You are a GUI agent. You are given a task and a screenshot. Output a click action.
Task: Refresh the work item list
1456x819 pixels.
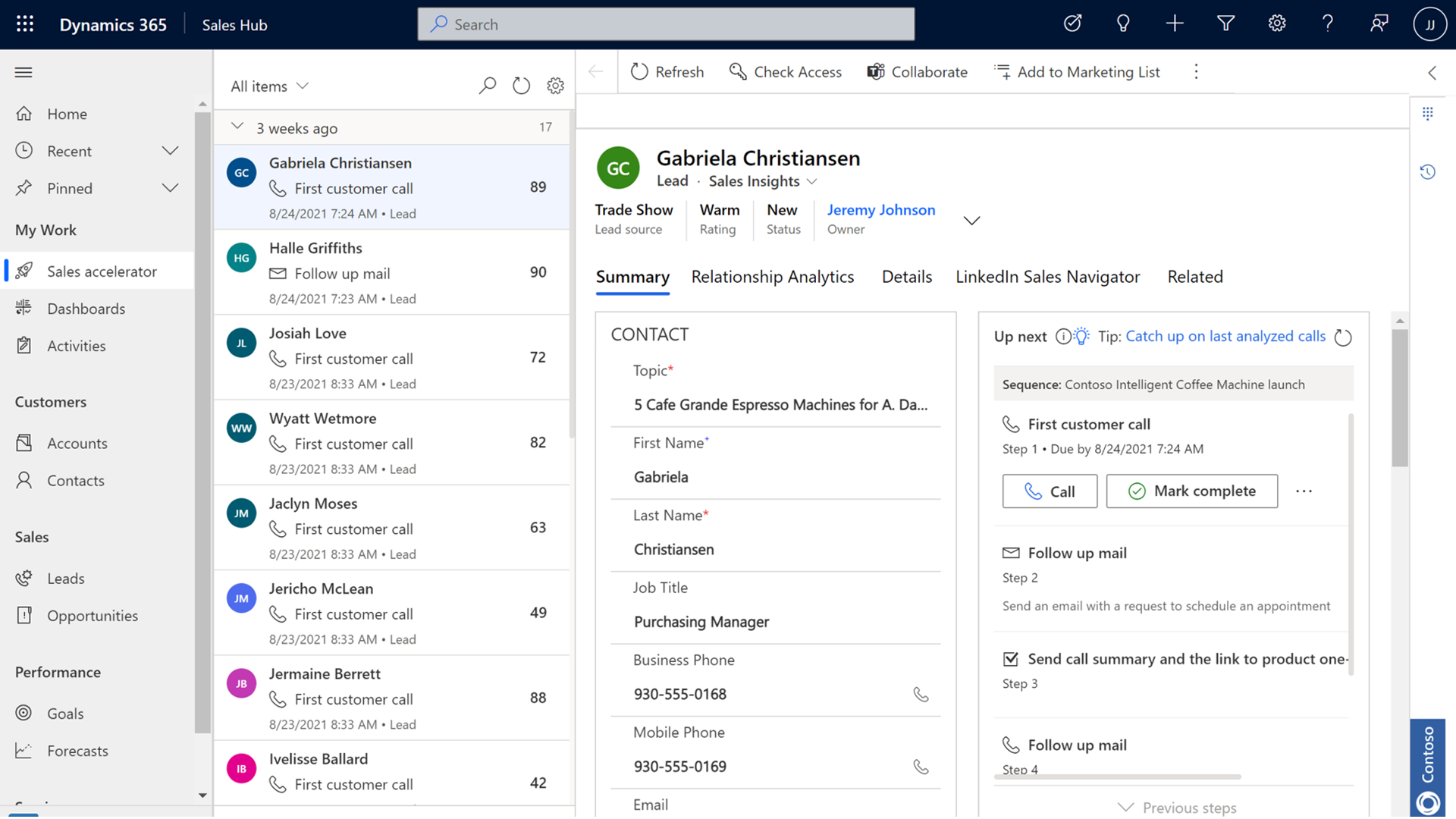(521, 86)
